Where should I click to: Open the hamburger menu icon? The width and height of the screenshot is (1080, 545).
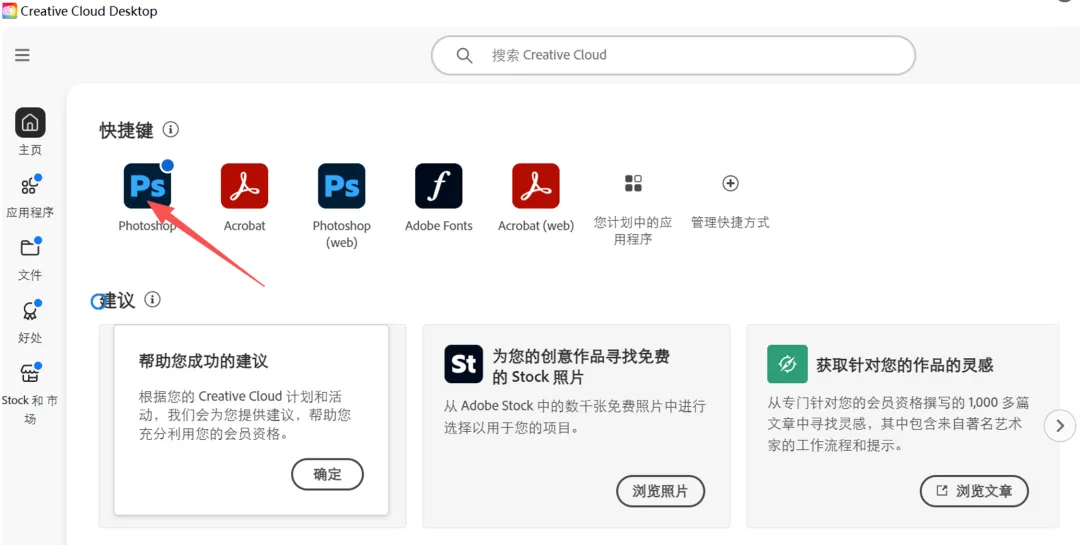click(22, 55)
